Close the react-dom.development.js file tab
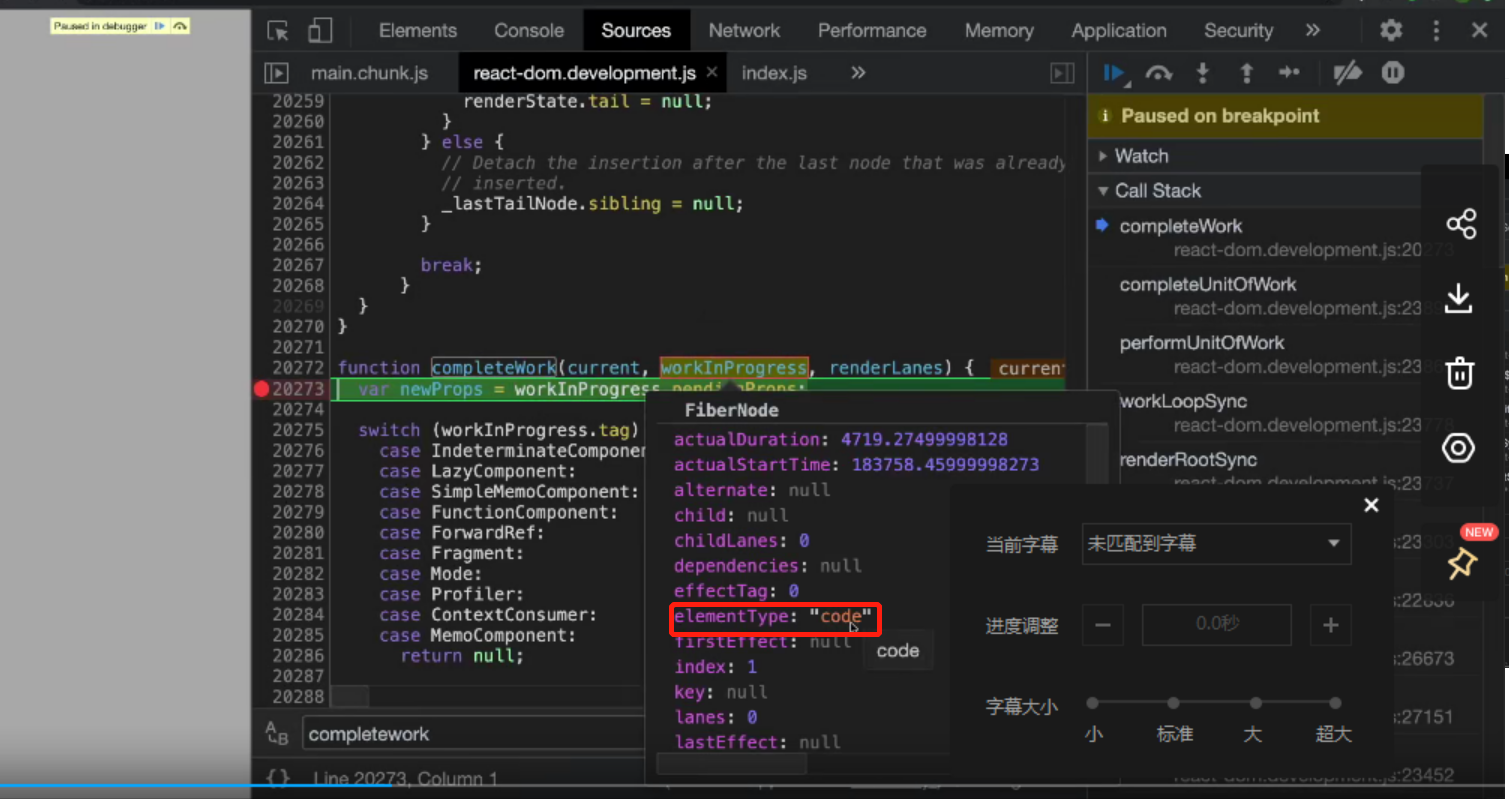 point(712,73)
